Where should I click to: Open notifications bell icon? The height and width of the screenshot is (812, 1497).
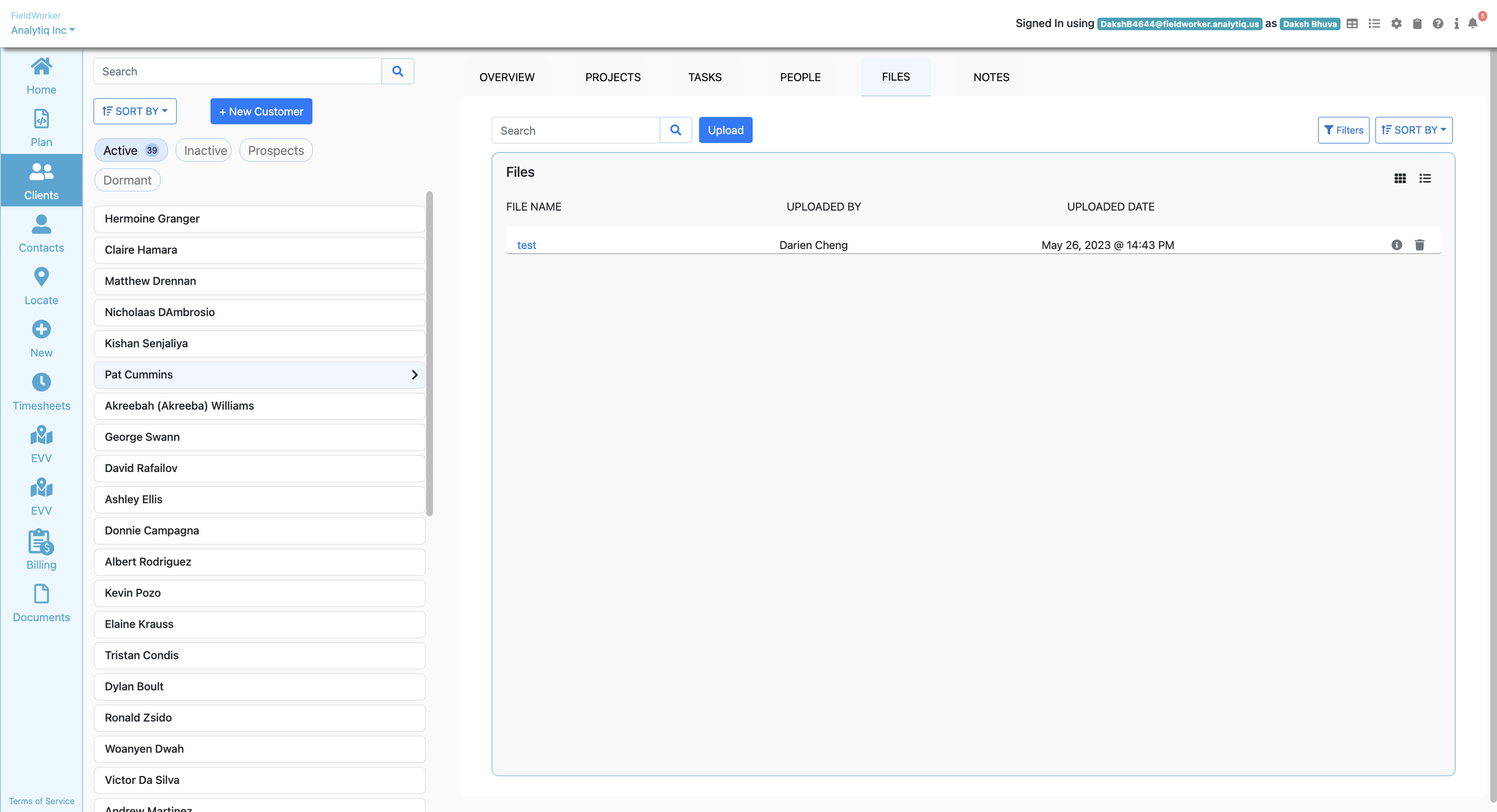point(1472,24)
